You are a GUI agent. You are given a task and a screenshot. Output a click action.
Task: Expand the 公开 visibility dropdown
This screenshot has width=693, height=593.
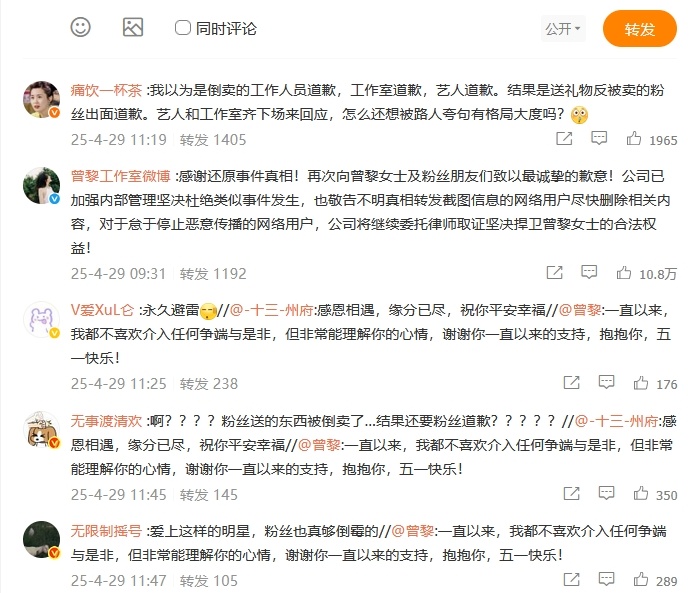tap(563, 29)
